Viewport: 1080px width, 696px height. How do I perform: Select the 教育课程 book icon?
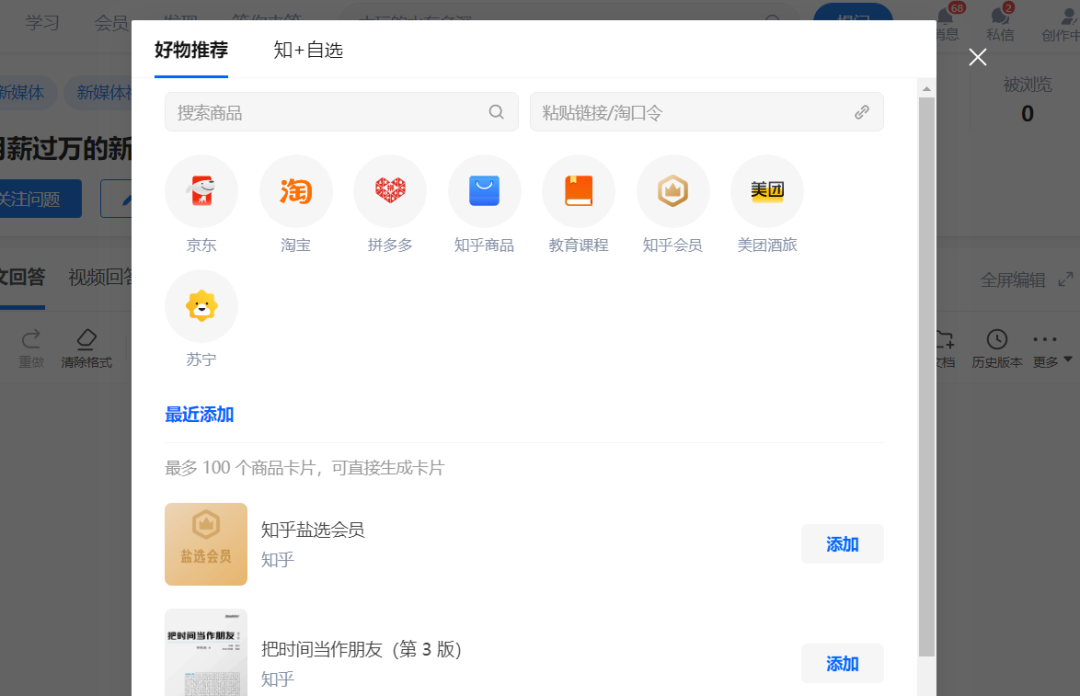(x=579, y=191)
